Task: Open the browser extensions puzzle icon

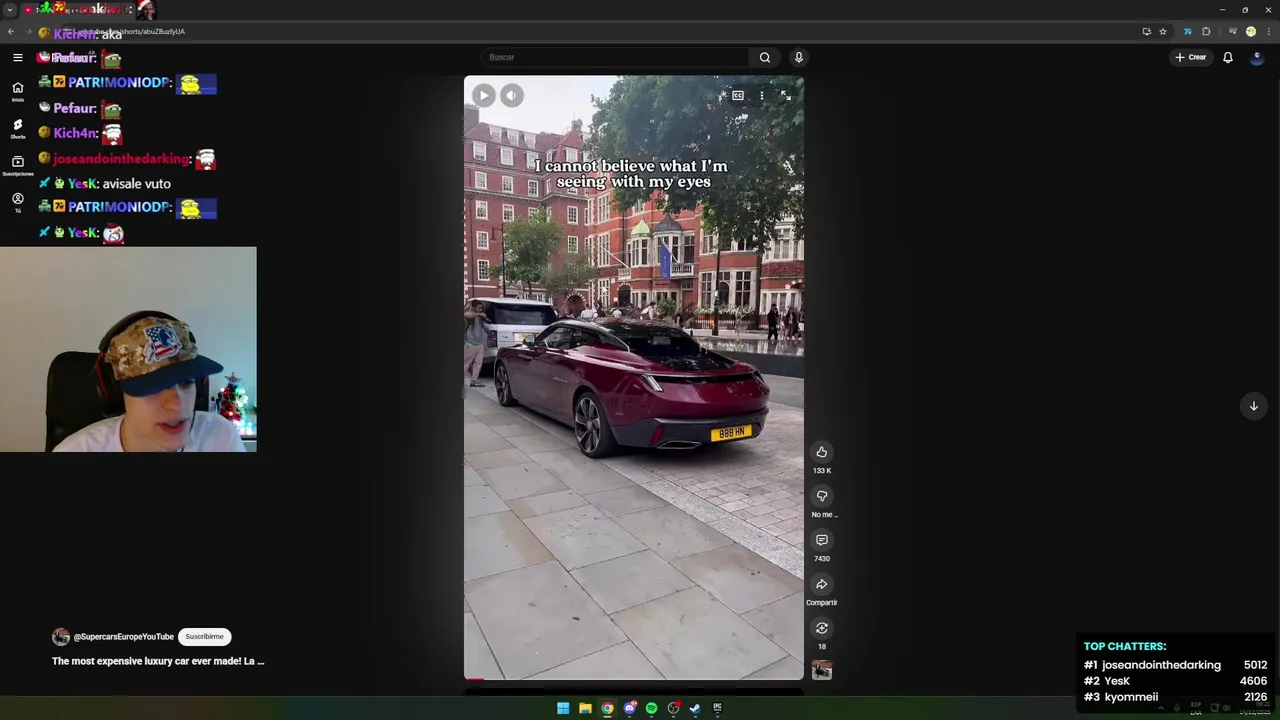Action: pos(1206,31)
